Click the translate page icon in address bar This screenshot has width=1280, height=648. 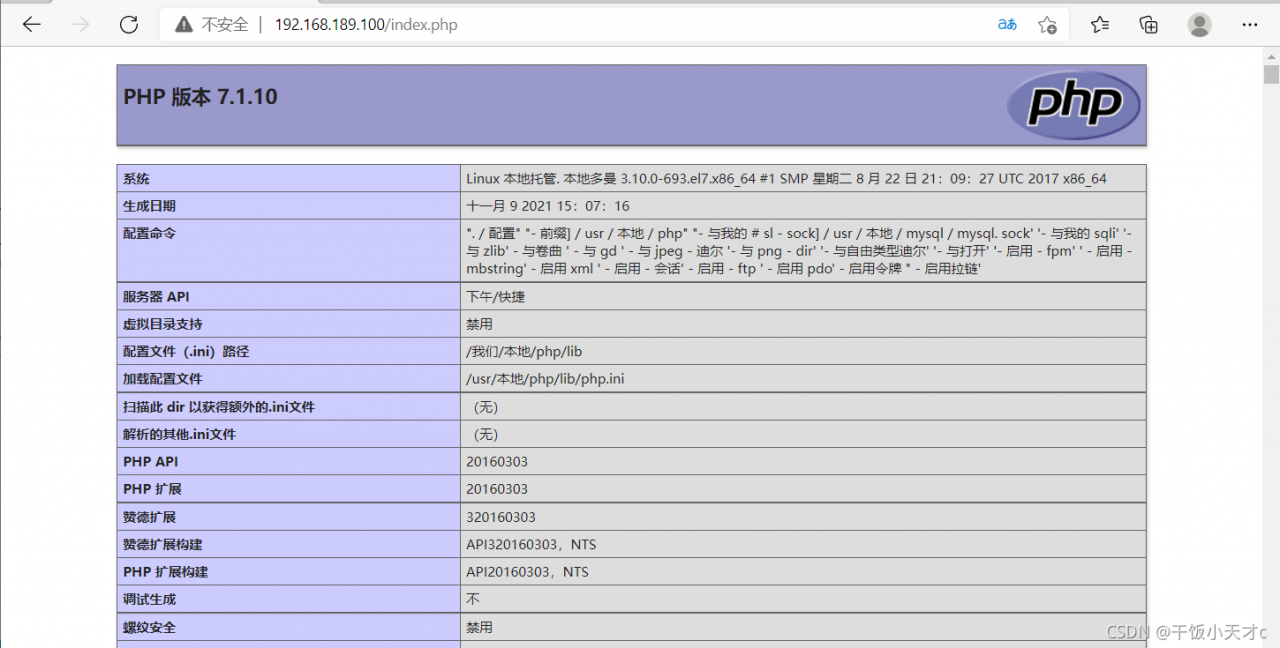pos(1007,25)
